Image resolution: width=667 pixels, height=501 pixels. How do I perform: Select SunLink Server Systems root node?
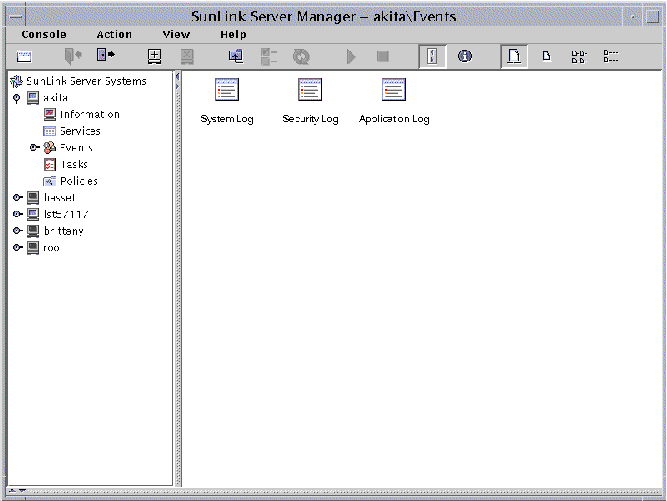click(86, 81)
